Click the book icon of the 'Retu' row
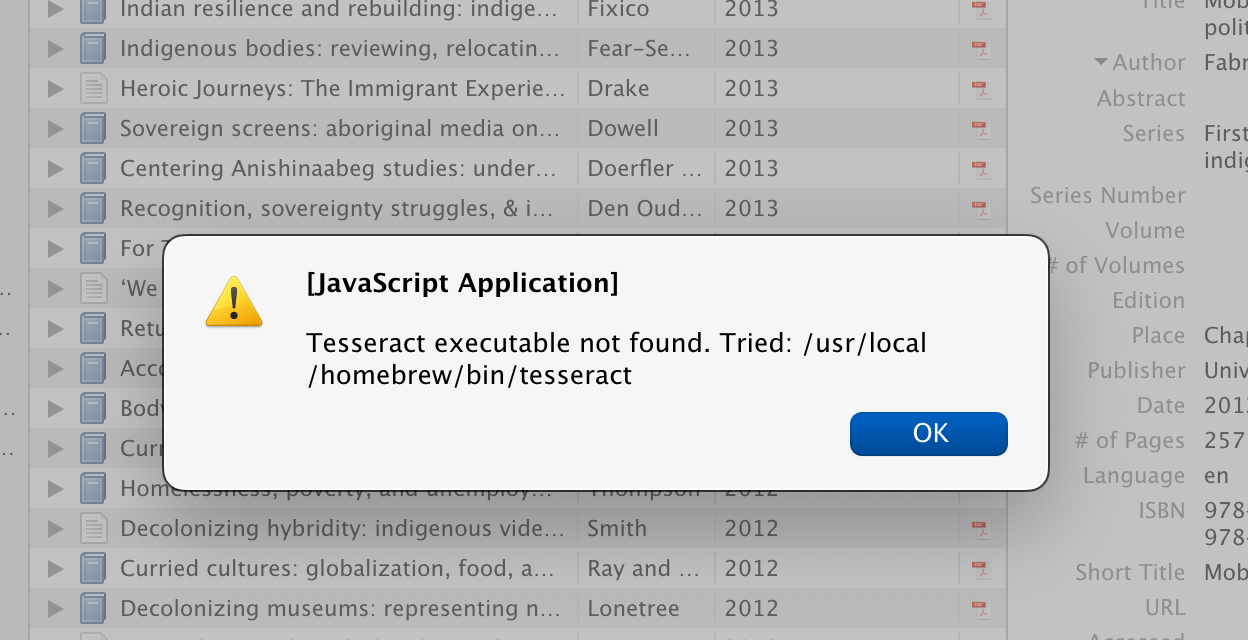The width and height of the screenshot is (1248, 640). click(93, 328)
